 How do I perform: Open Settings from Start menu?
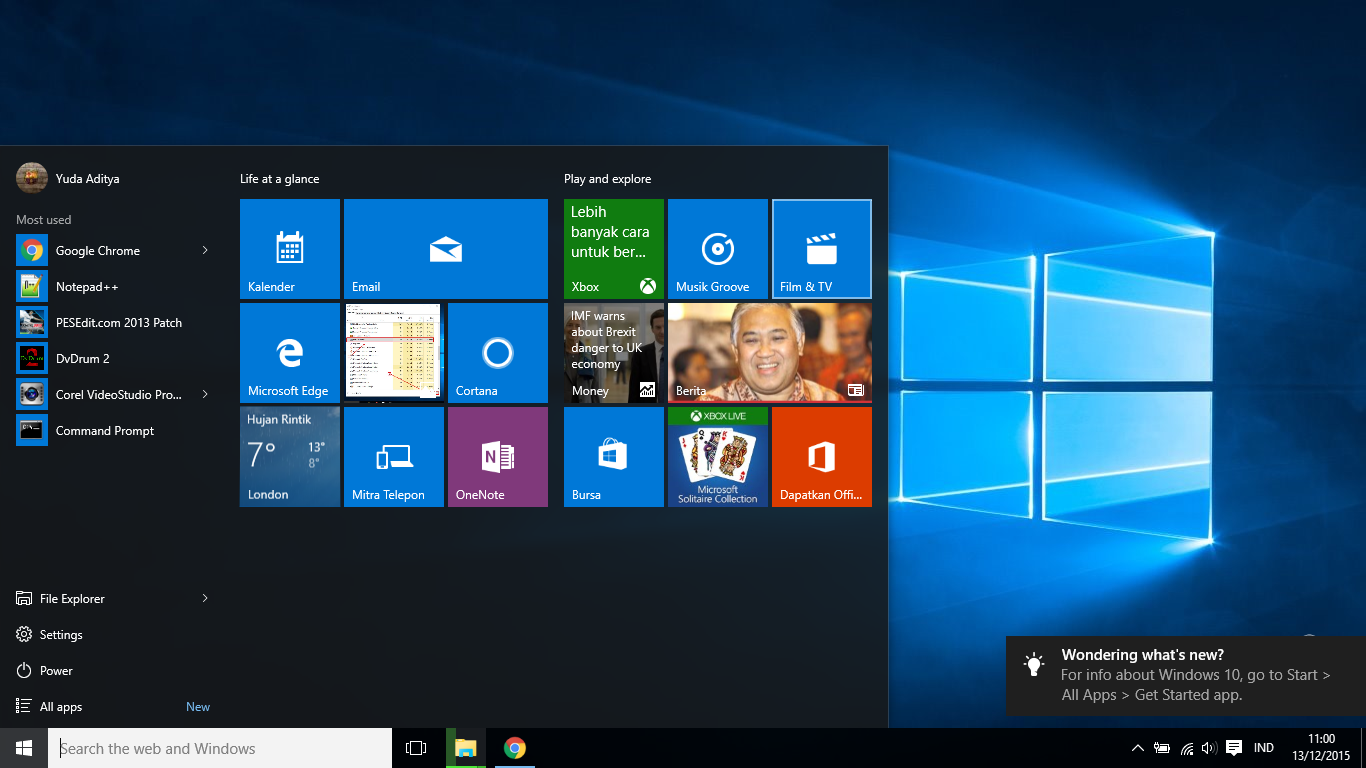coord(60,635)
